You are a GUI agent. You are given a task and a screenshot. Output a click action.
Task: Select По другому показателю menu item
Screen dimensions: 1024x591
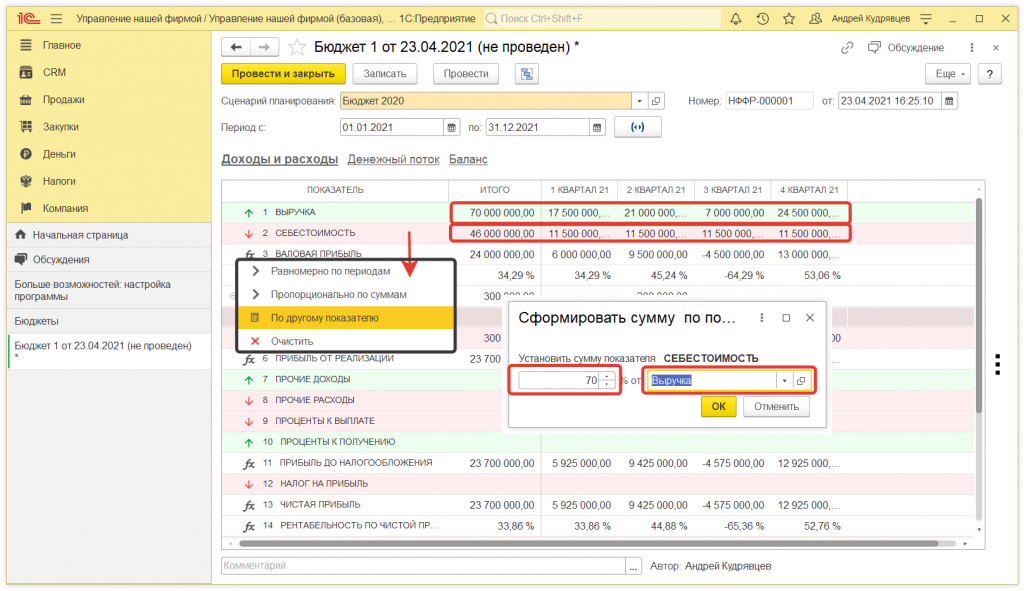(324, 318)
